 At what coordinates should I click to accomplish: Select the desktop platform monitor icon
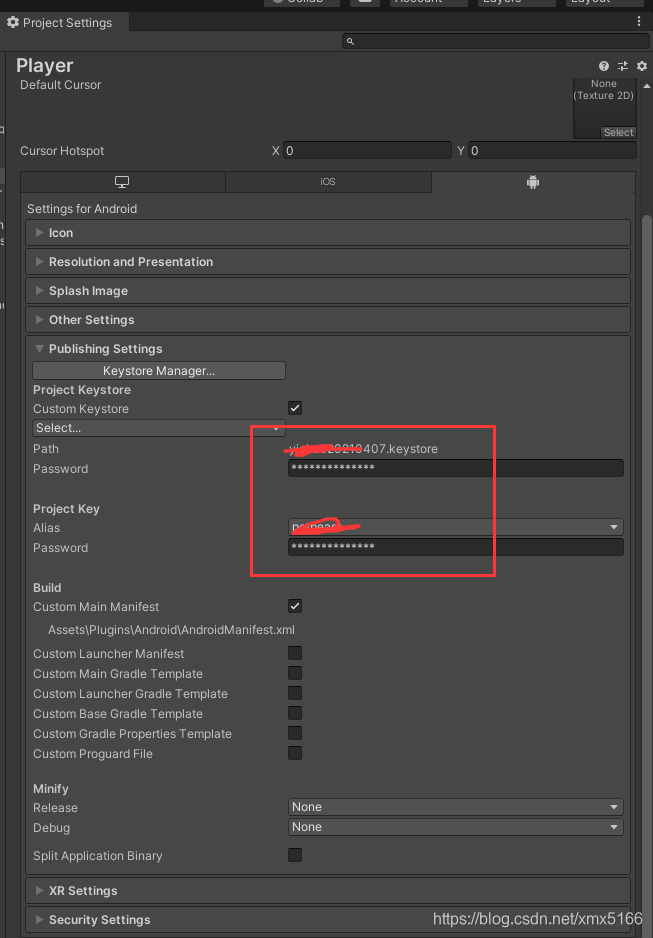coord(121,182)
